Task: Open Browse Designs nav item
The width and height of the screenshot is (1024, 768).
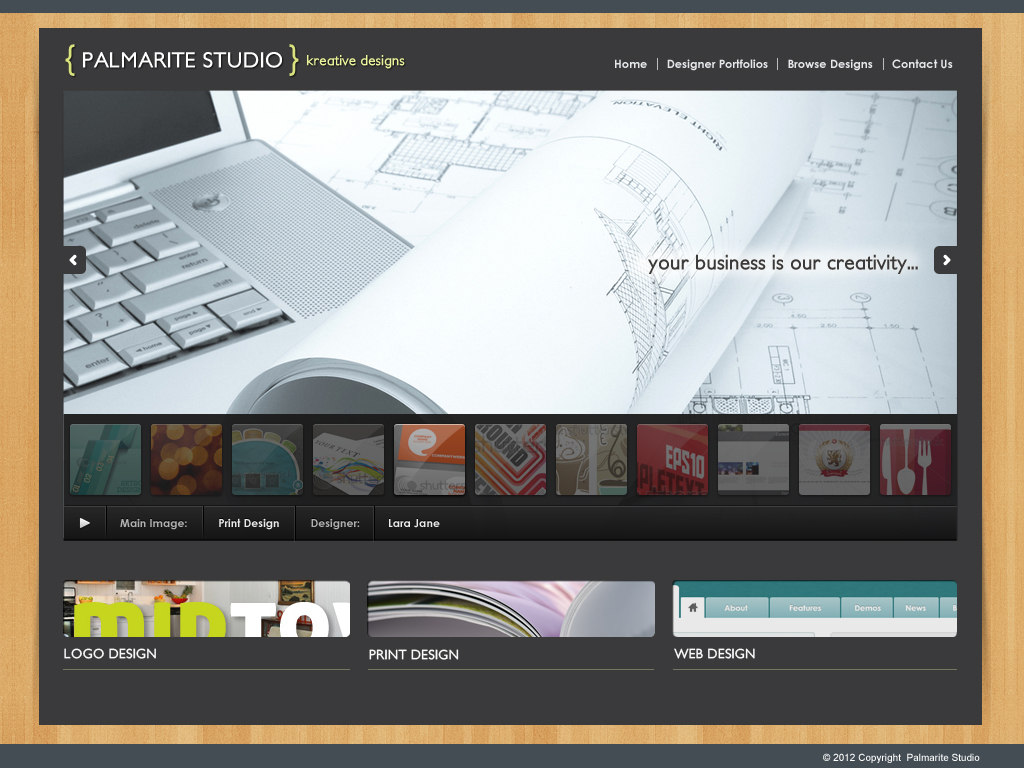Action: [x=829, y=64]
